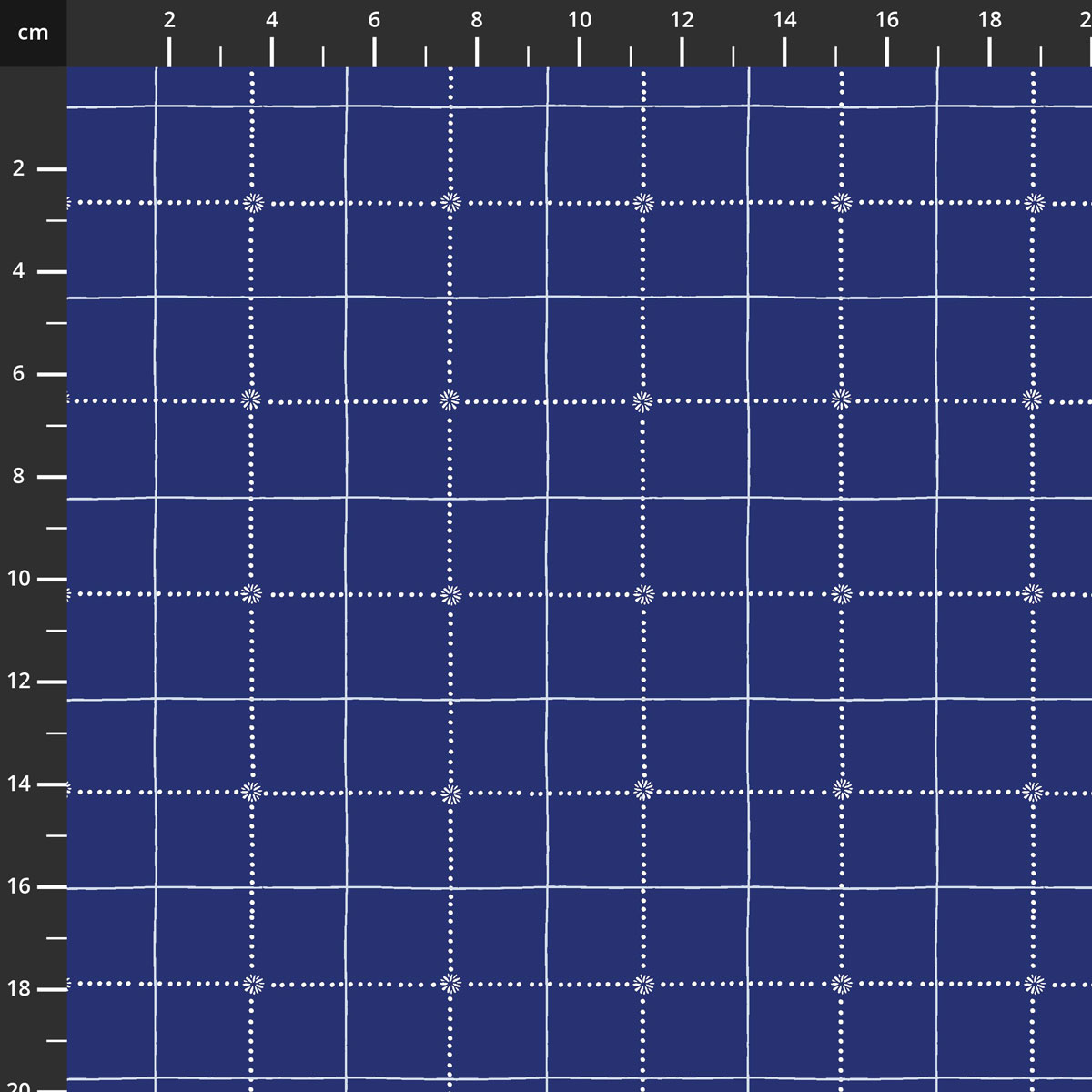The width and height of the screenshot is (1092, 1092).
Task: Click the fourth daisy in the fourth dotted row
Action: pyautogui.click(x=842, y=788)
